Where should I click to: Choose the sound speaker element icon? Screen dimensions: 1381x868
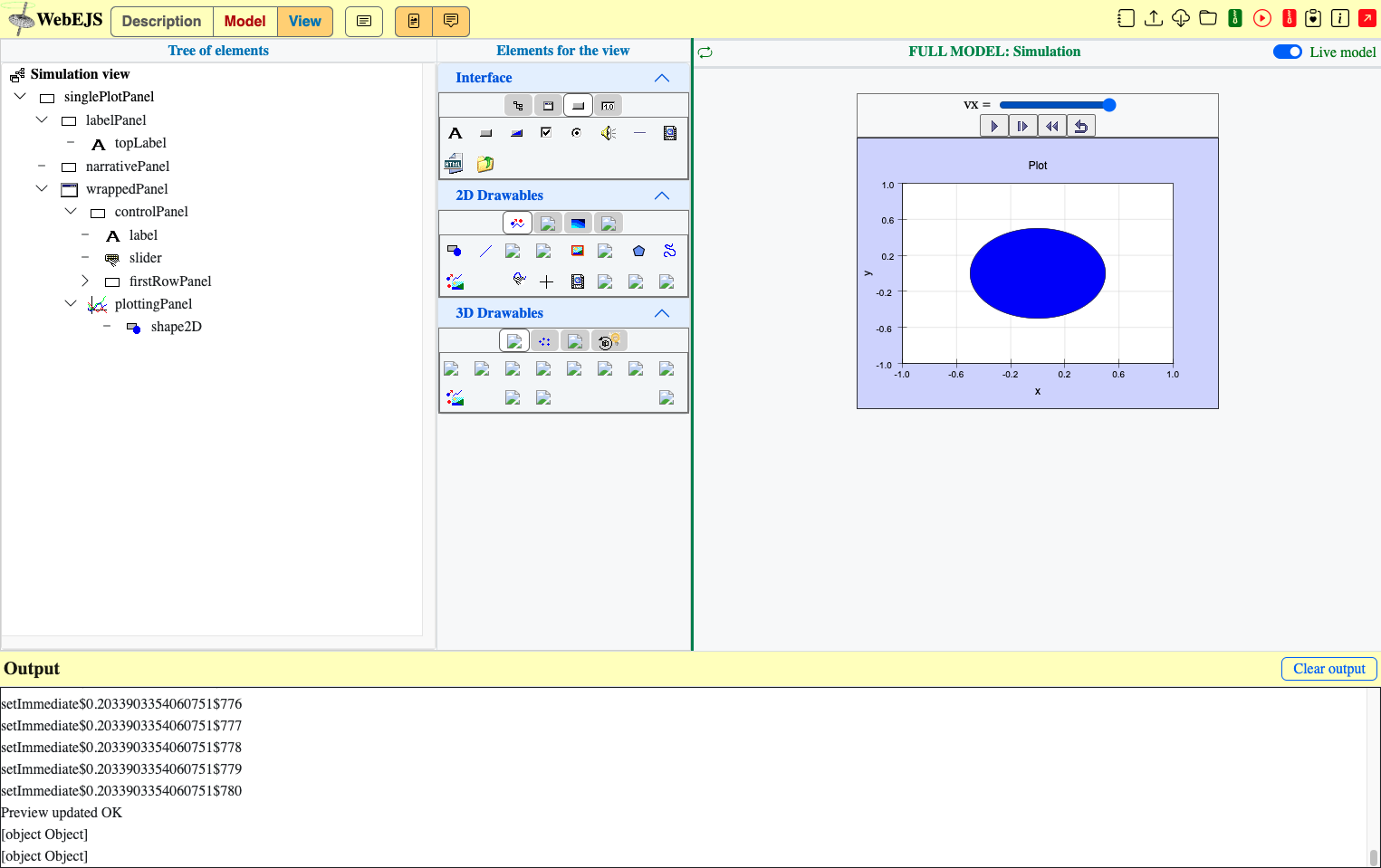pos(609,133)
